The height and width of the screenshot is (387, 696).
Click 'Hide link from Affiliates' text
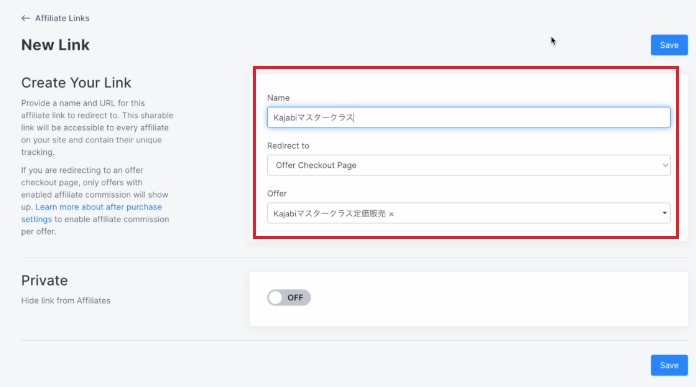66,301
